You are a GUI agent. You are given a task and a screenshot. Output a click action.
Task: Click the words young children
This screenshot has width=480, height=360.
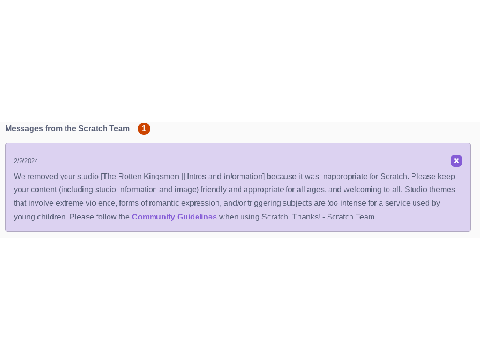pos(40,217)
